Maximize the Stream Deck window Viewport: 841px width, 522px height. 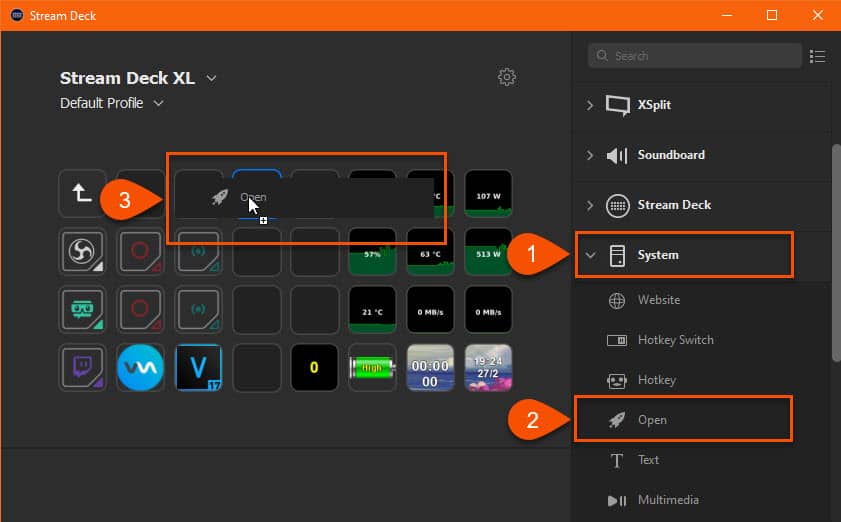coord(772,15)
